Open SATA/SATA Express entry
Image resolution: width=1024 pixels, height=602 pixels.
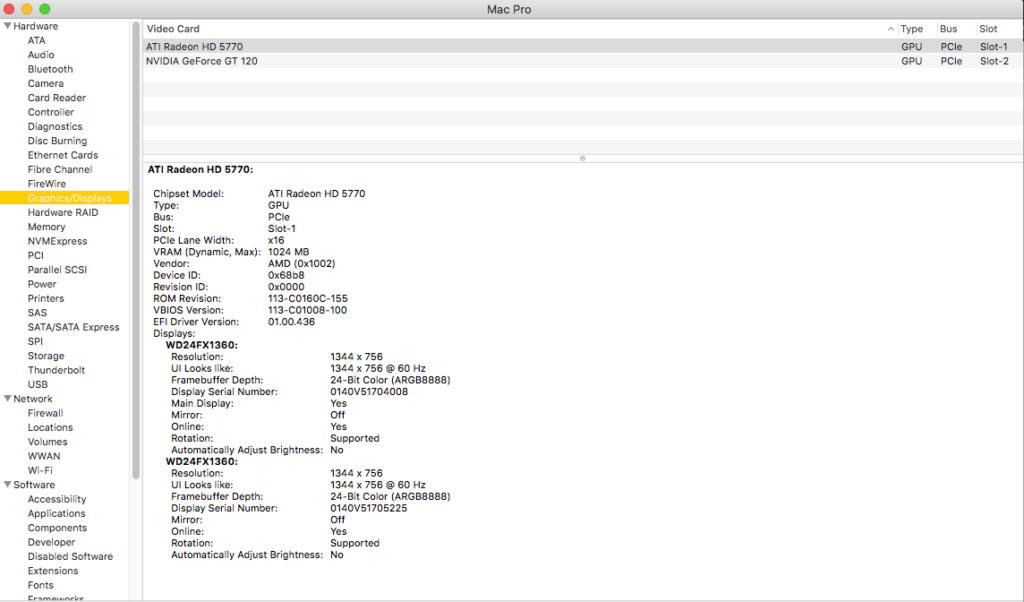point(74,328)
